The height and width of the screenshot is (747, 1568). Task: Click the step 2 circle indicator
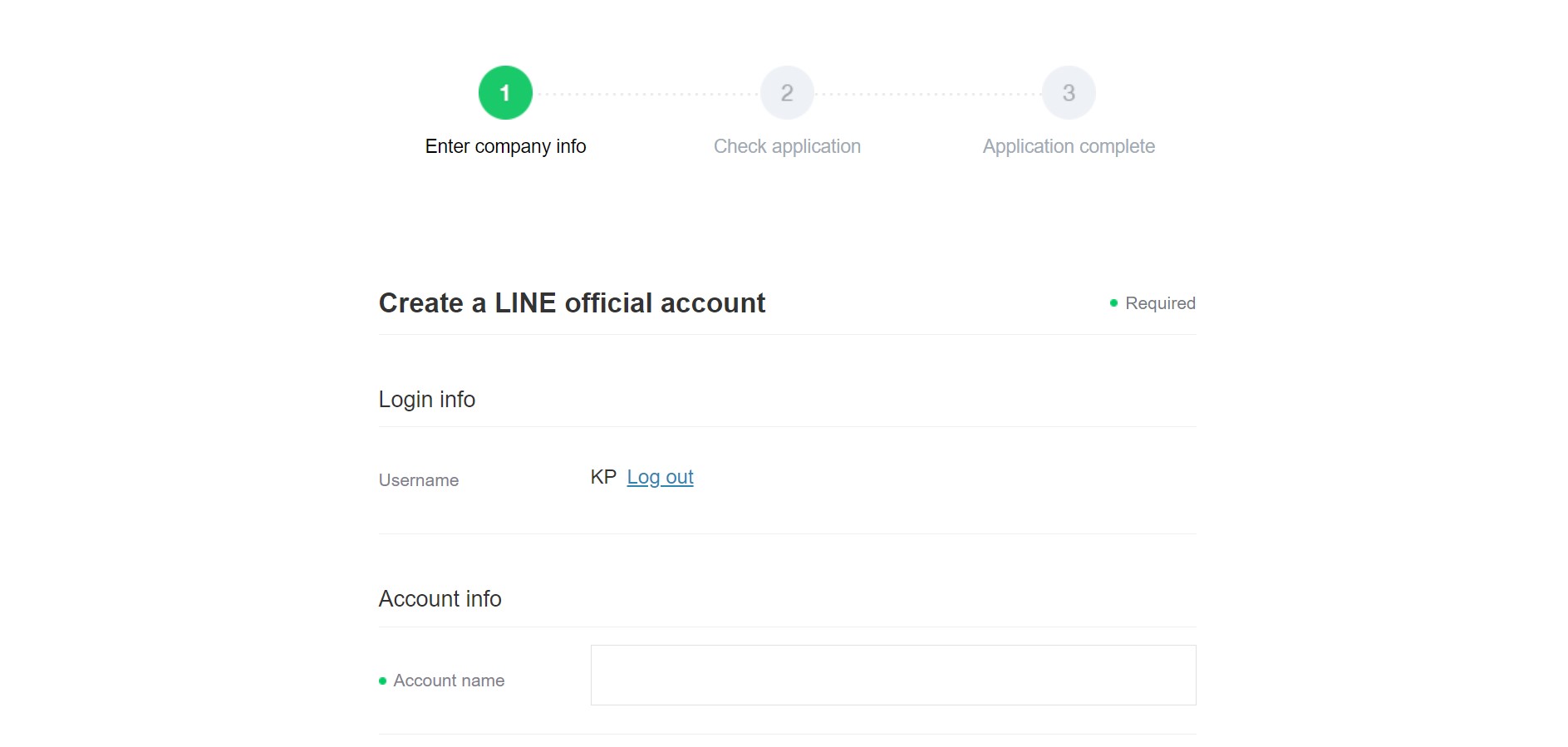[787, 92]
